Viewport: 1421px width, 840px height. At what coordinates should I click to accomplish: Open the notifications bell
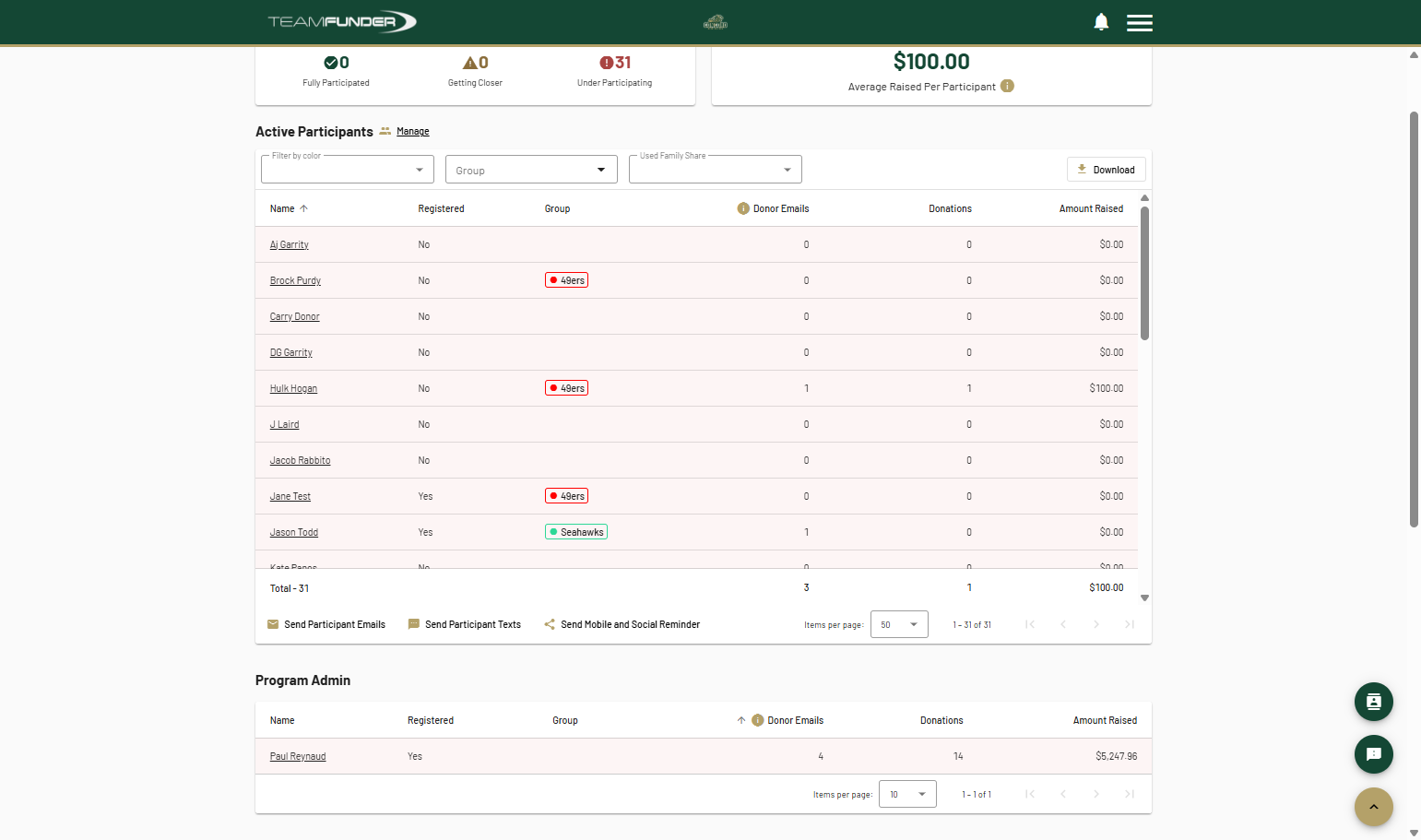click(x=1101, y=22)
